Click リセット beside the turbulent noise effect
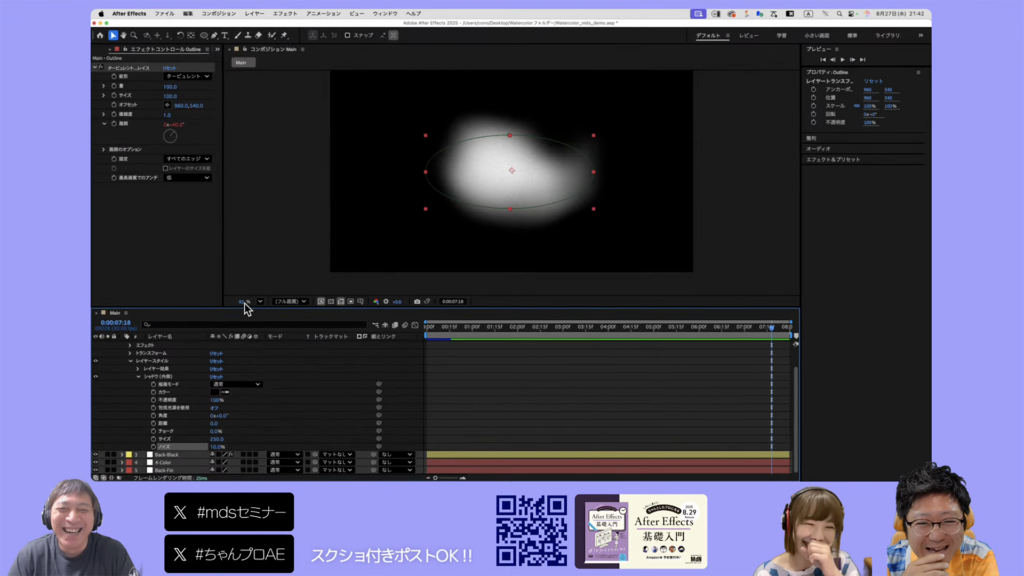The image size is (1024, 576). tap(170, 68)
